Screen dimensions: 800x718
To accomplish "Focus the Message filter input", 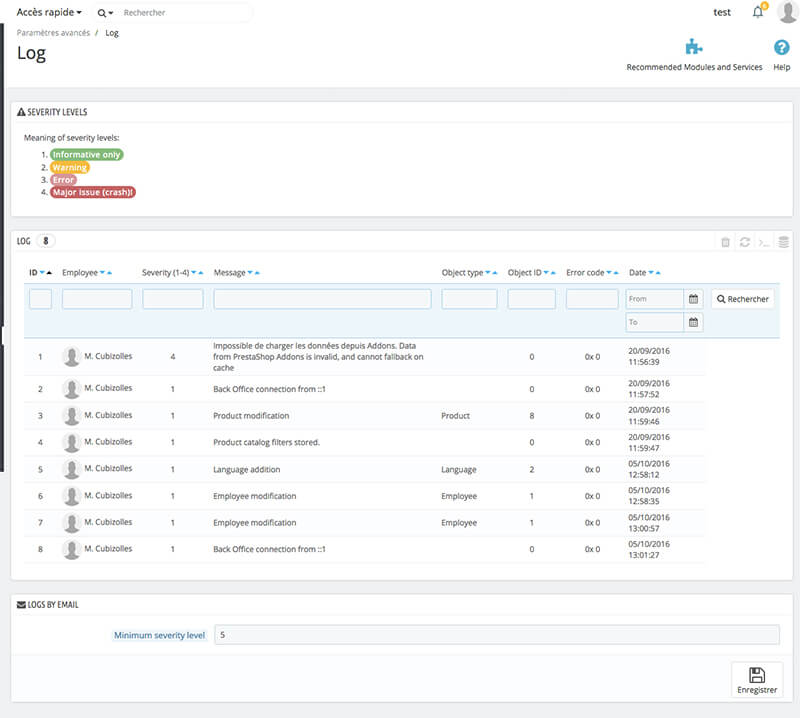I will (x=322, y=299).
